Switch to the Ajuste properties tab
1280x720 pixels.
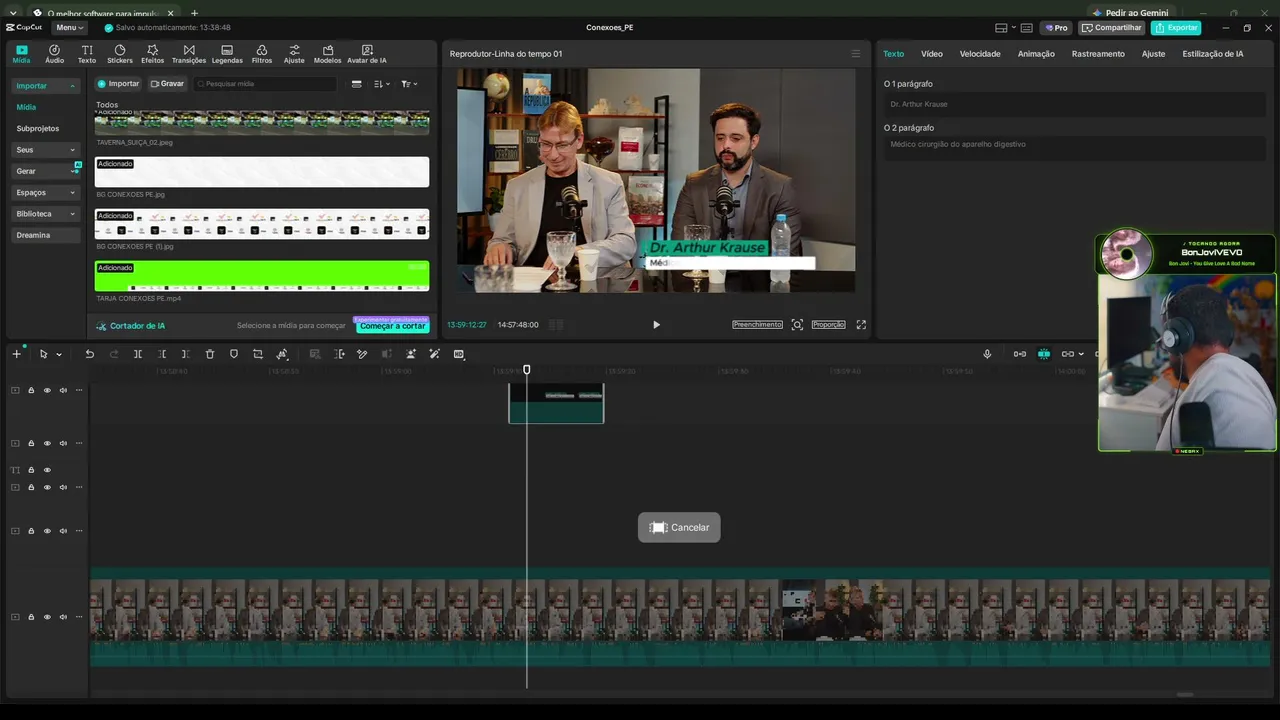(x=1153, y=54)
